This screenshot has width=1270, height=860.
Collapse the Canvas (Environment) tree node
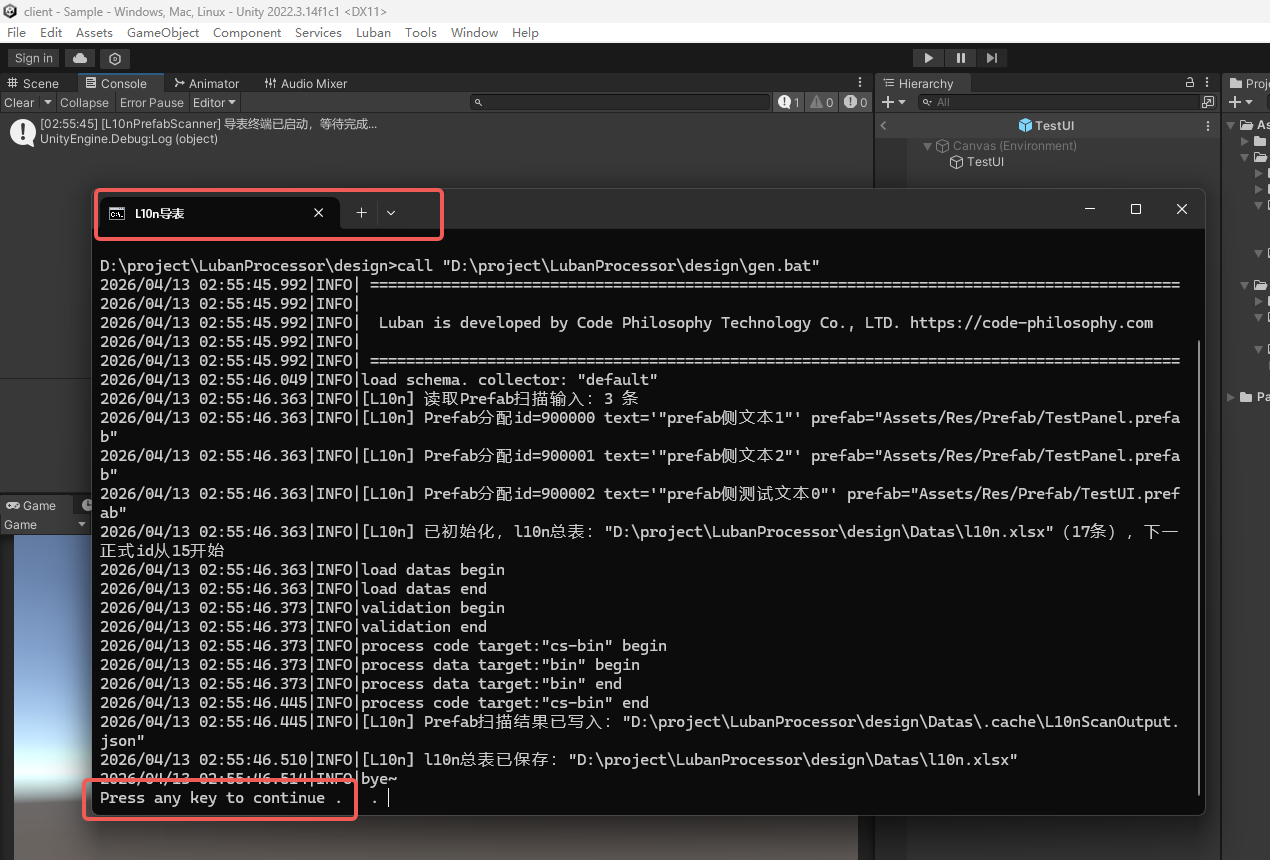(x=927, y=146)
